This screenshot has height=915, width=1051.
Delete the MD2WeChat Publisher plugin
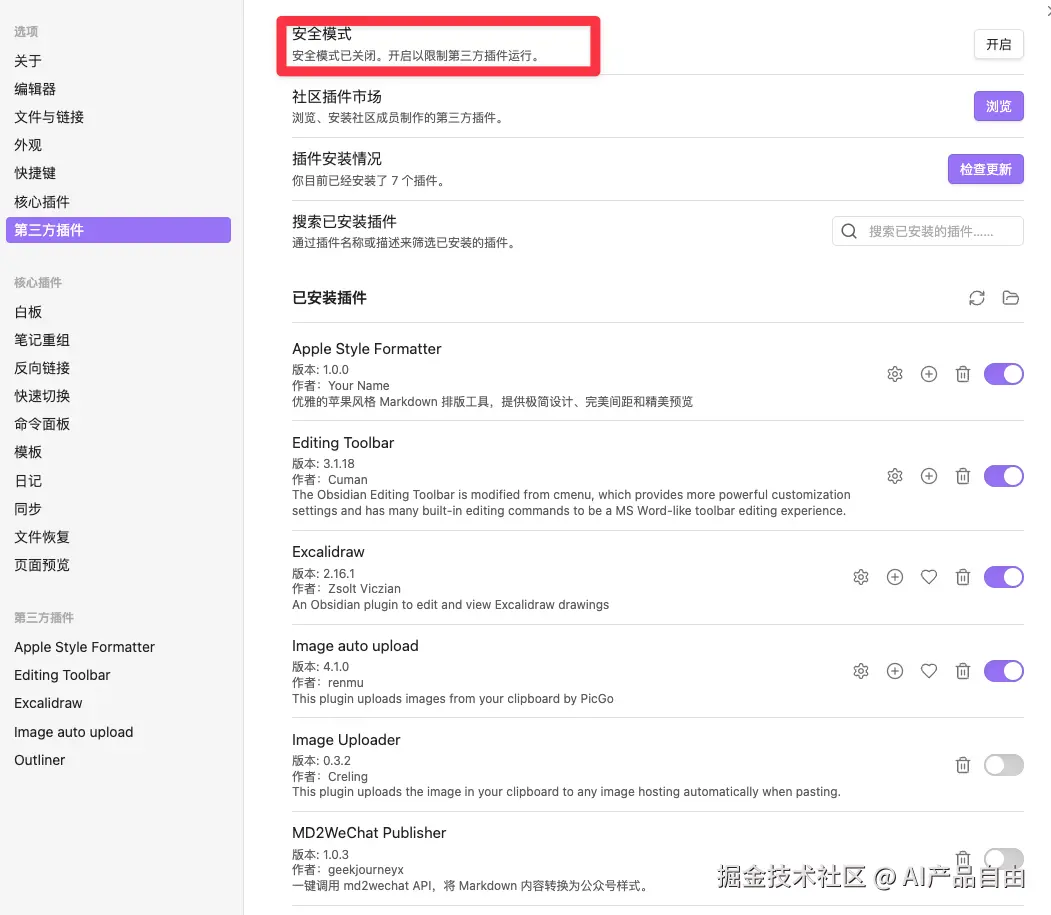pos(963,858)
